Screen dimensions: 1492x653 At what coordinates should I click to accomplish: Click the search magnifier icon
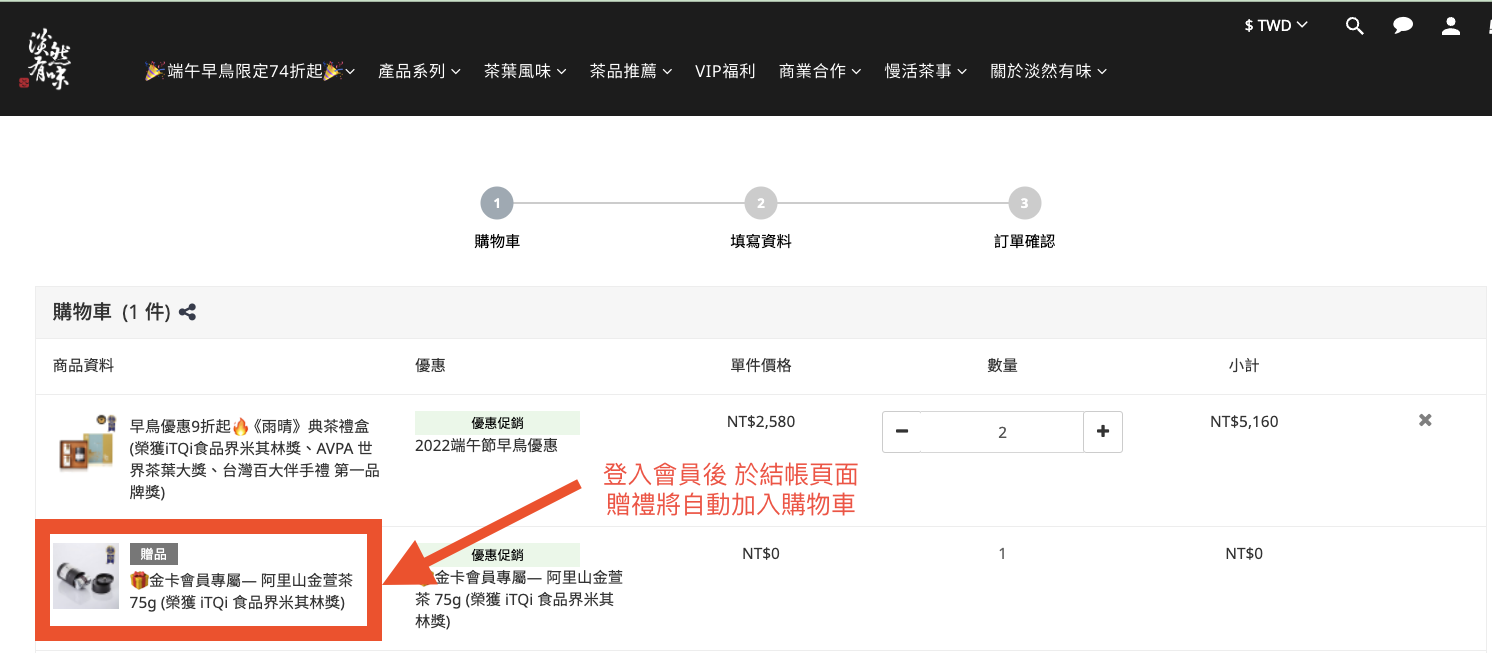click(x=1354, y=26)
